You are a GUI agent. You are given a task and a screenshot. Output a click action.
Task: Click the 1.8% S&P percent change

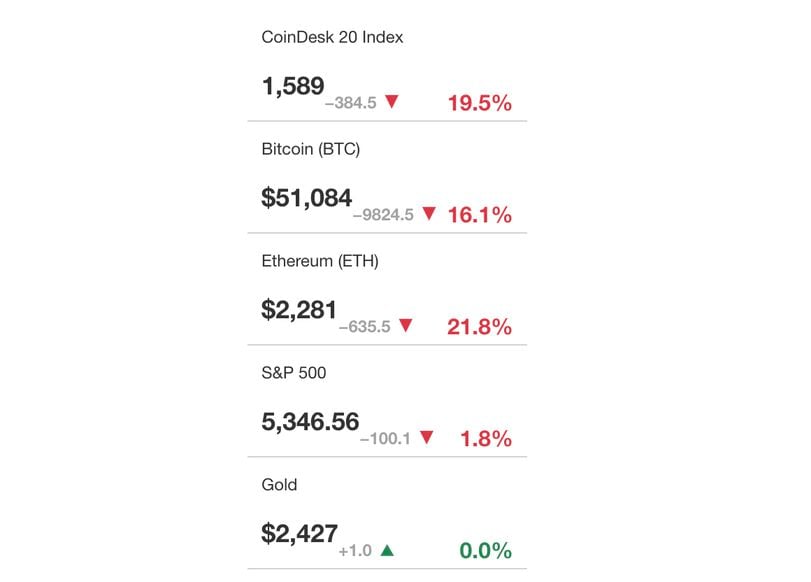tap(486, 439)
